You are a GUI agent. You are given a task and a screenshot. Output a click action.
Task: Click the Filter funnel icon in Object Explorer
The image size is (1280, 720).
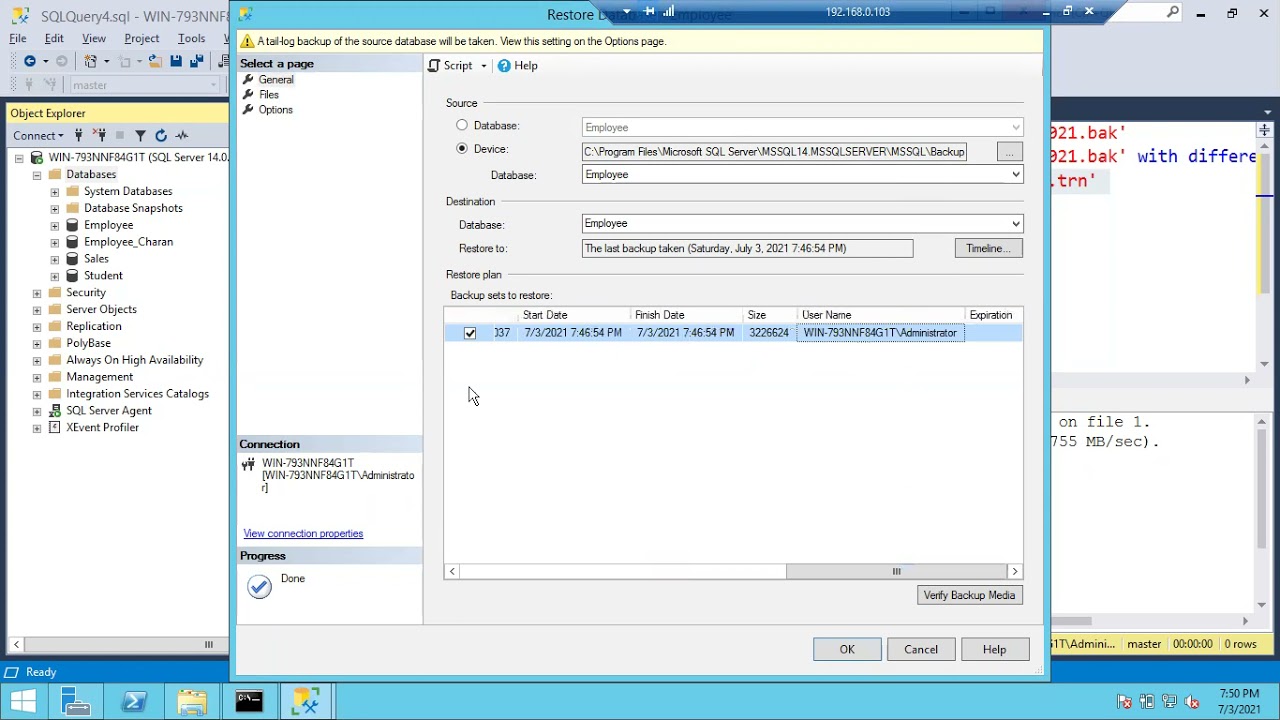coord(140,135)
